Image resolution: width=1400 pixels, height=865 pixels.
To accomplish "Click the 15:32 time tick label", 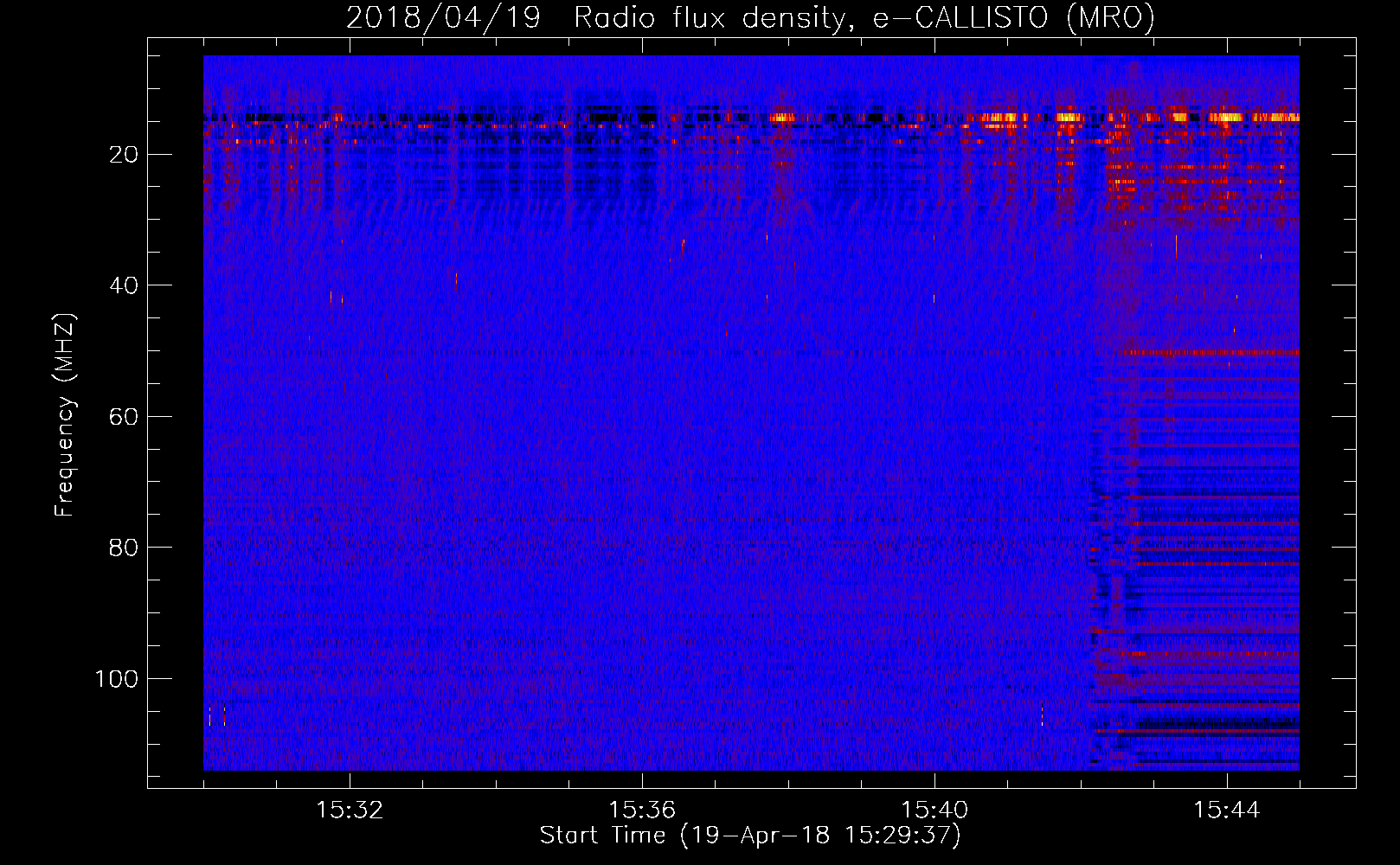I will tap(350, 811).
